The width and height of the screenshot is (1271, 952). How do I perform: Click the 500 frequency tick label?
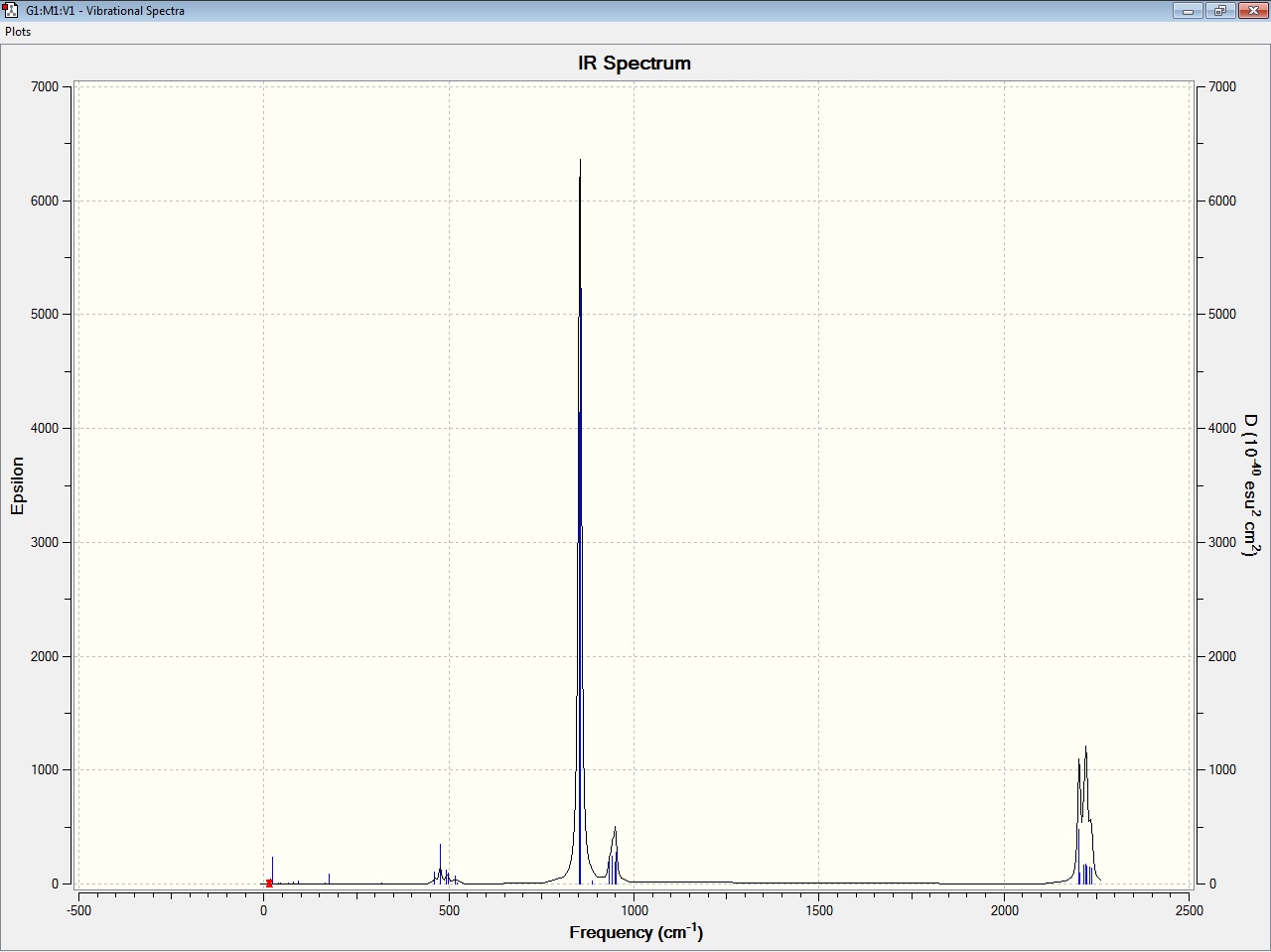(449, 910)
